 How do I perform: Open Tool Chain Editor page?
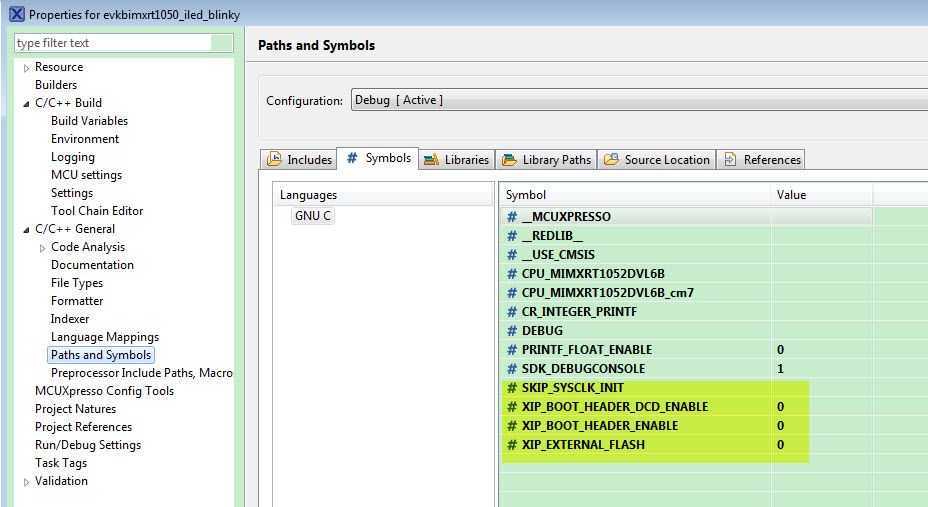click(97, 211)
